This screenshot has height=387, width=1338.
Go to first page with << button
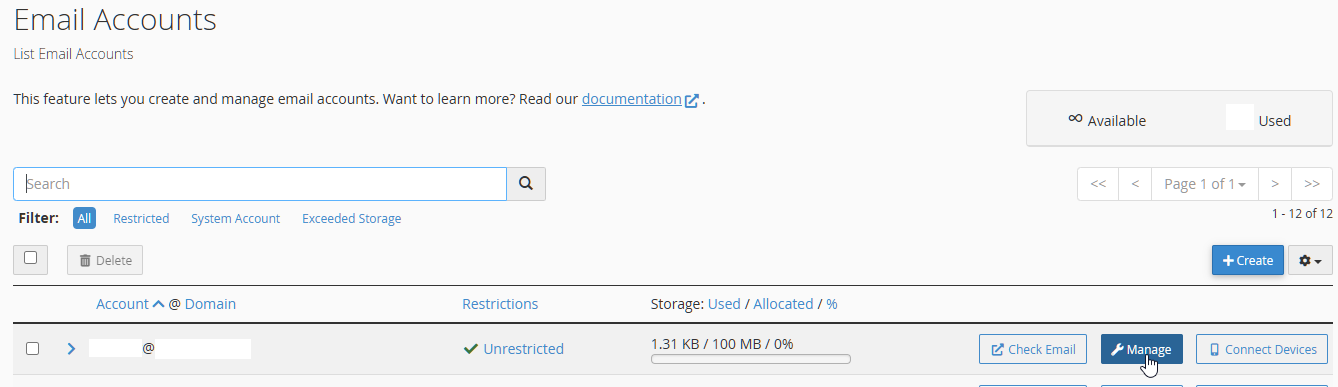tap(1097, 184)
